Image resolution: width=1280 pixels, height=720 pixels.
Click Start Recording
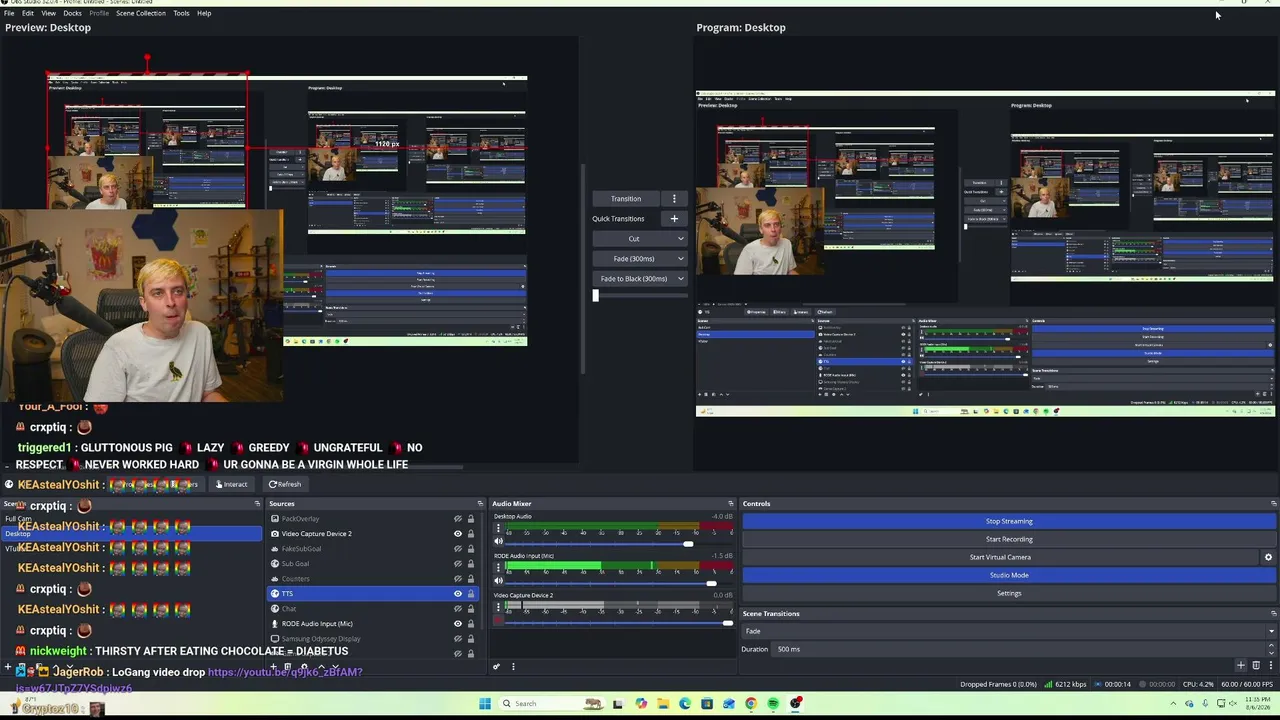[1009, 540]
